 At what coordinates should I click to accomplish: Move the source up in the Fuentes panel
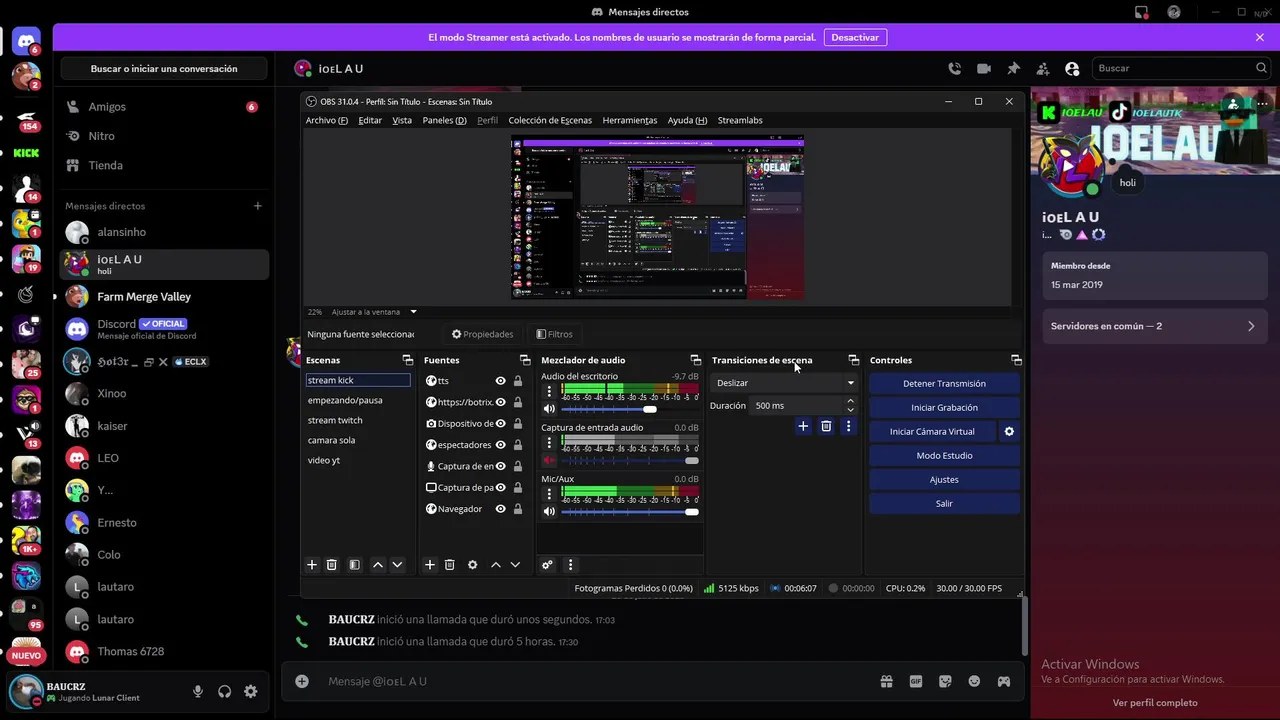pyautogui.click(x=496, y=565)
